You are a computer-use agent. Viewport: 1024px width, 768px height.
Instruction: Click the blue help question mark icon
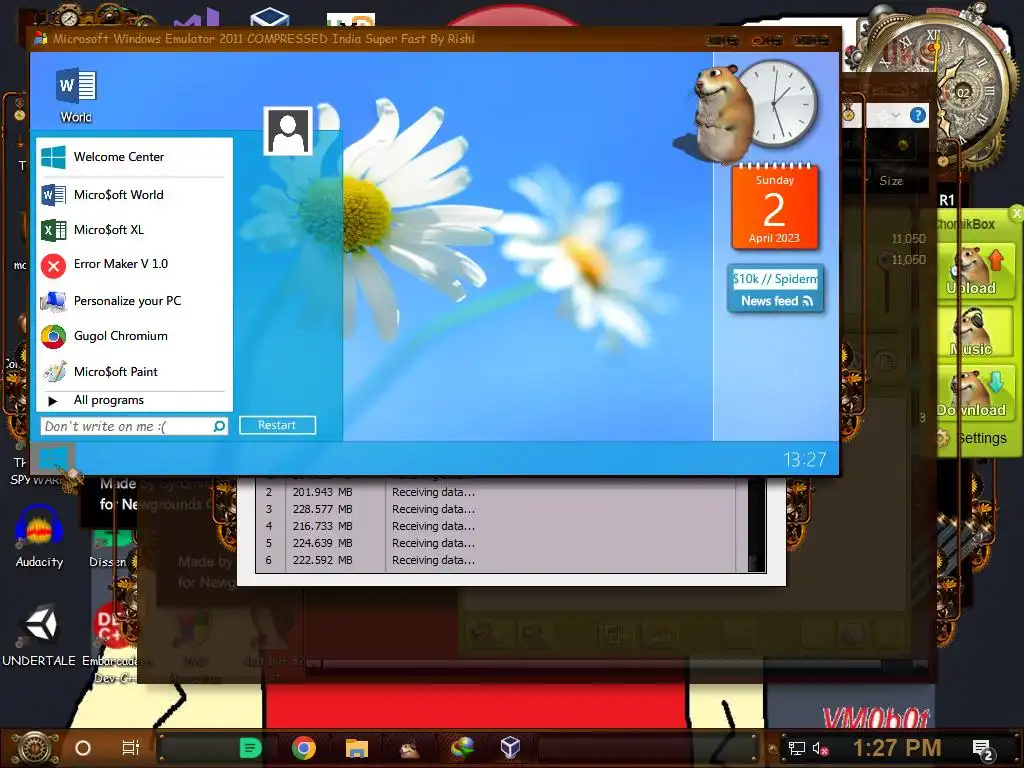pos(918,116)
